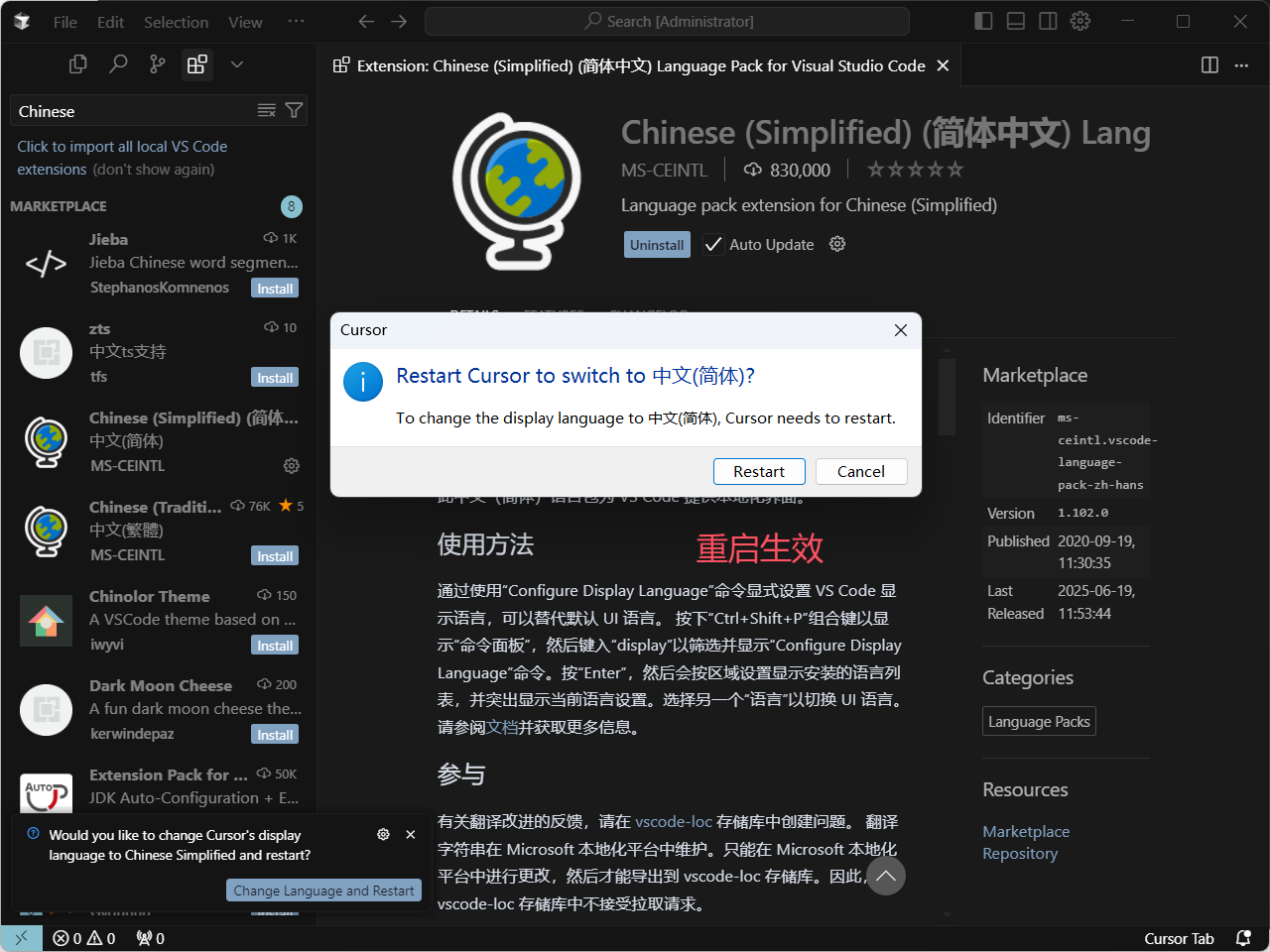Click the MS-CEINTL publisher name in header
Viewport: 1270px width, 952px height.
(x=664, y=171)
